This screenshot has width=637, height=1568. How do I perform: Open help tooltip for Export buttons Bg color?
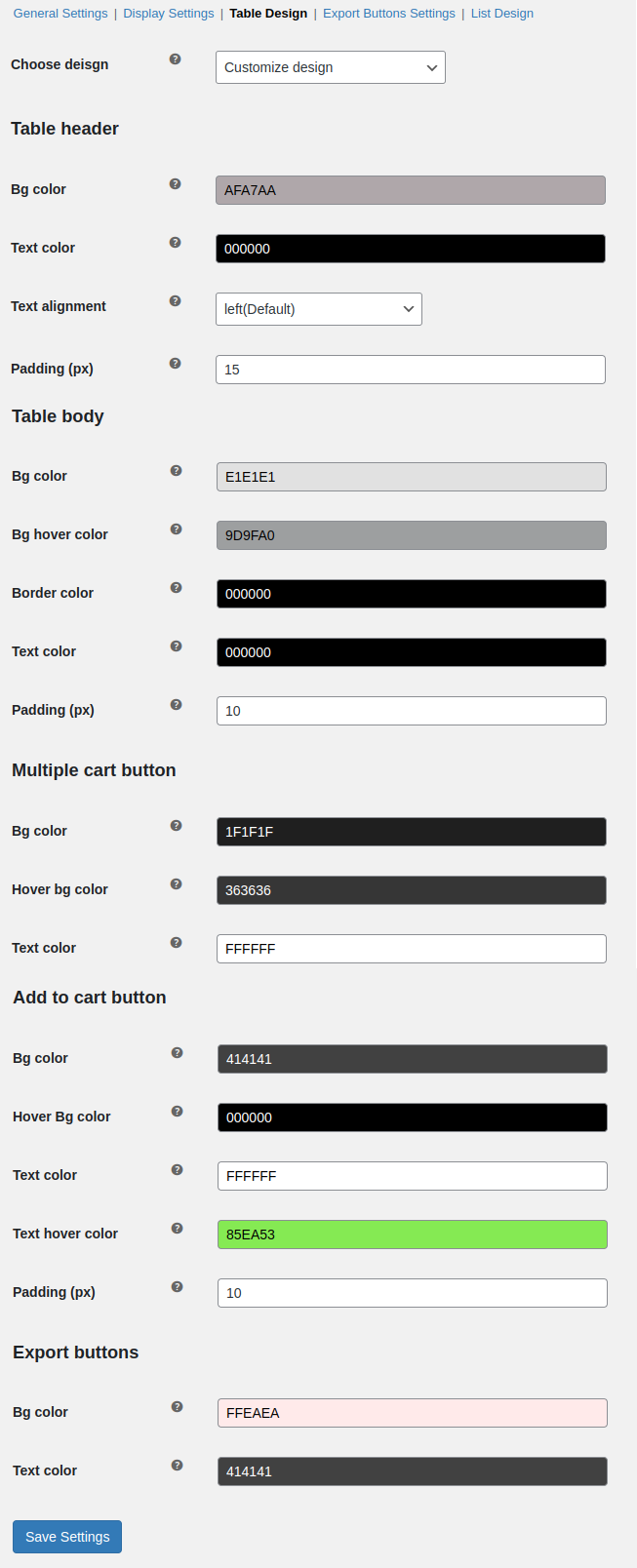coord(176,1406)
